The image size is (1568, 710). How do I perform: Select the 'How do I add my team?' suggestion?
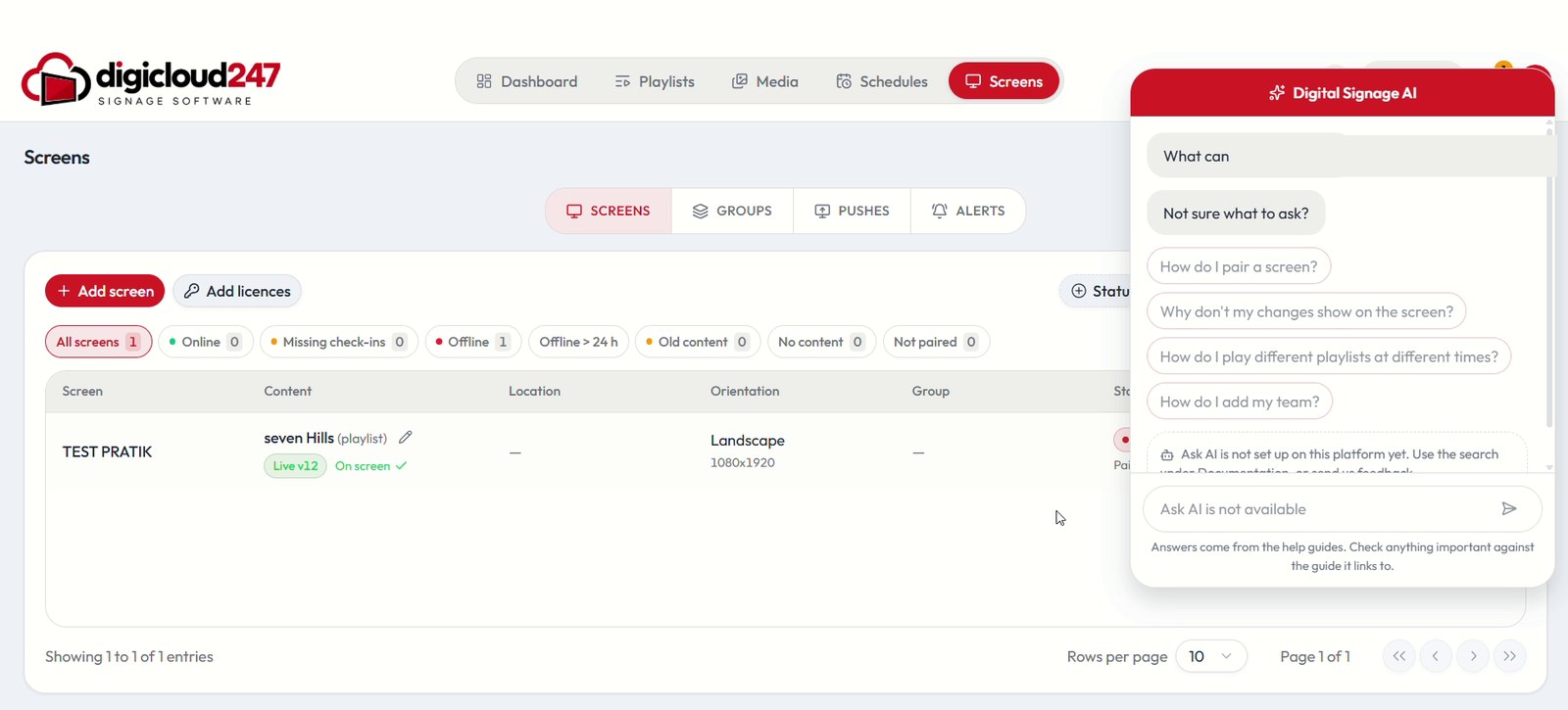point(1240,402)
